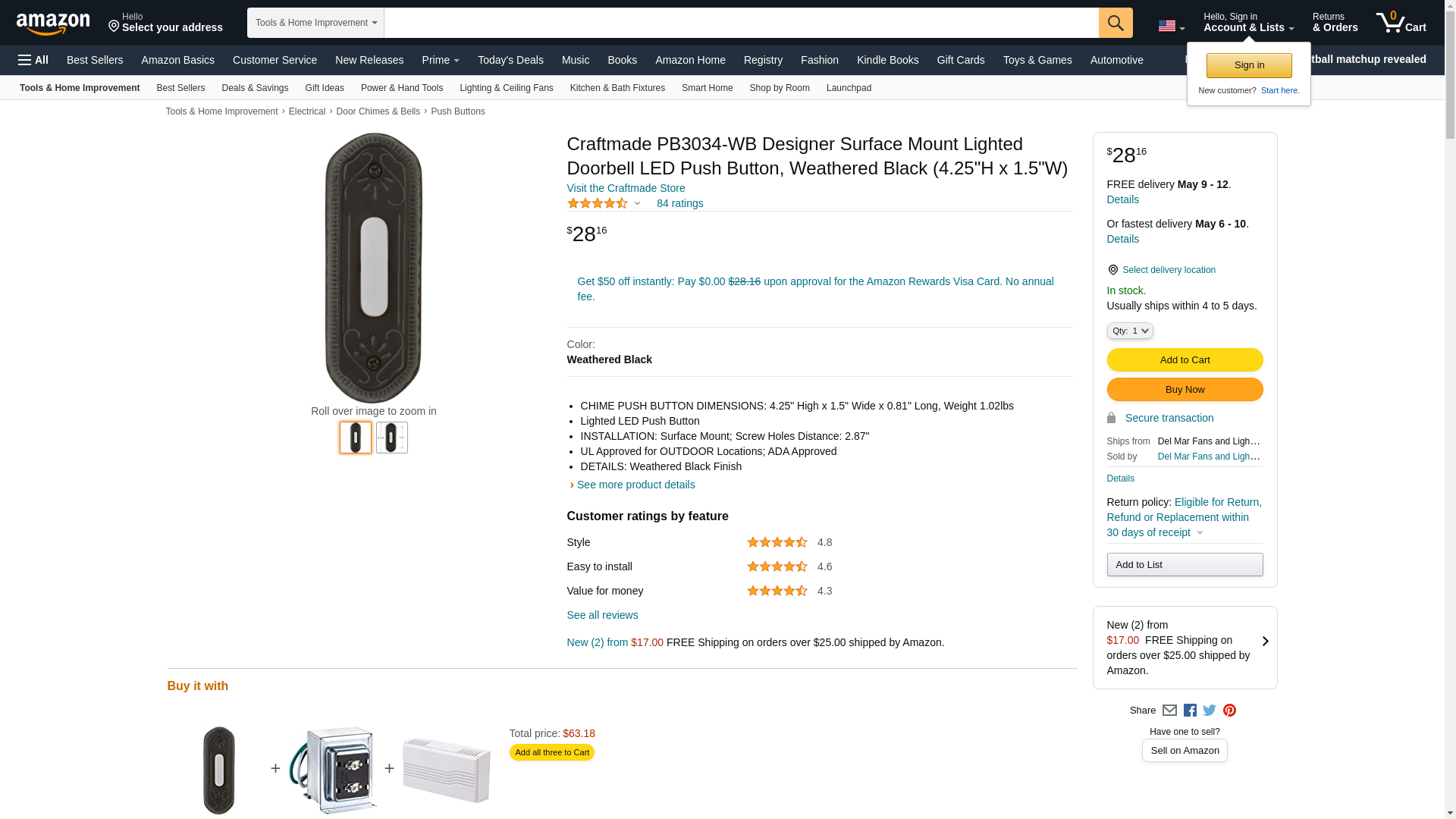Share product on Twitter

(x=1210, y=711)
